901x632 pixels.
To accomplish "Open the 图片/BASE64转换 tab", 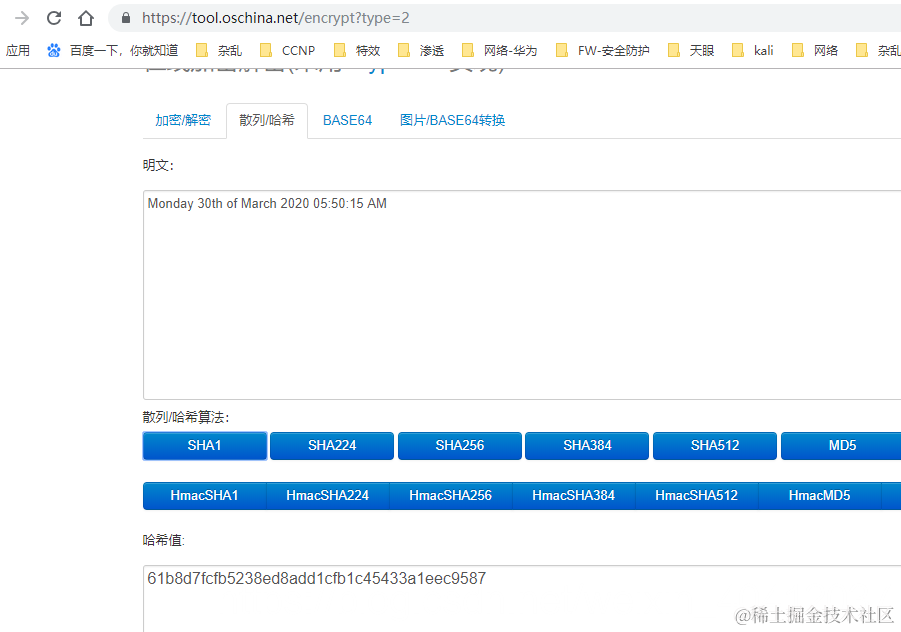I will pos(452,120).
